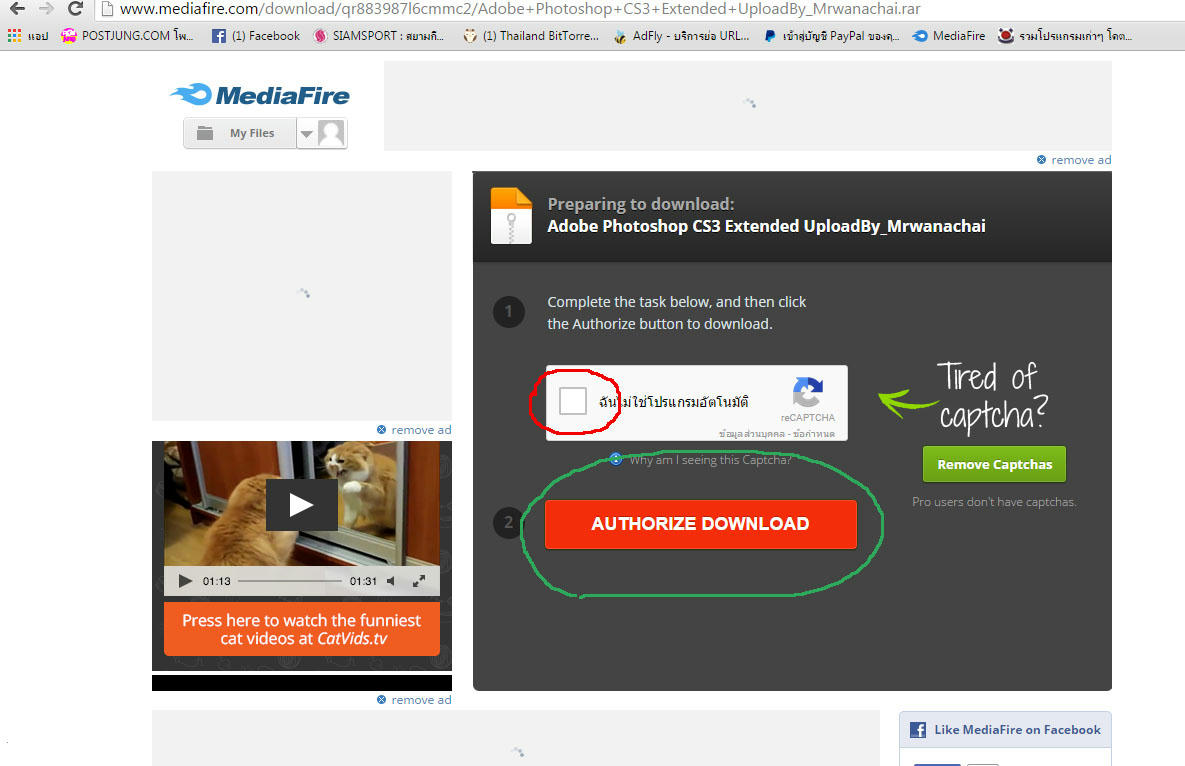Click the browser back arrow
This screenshot has width=1185, height=766.
click(17, 9)
